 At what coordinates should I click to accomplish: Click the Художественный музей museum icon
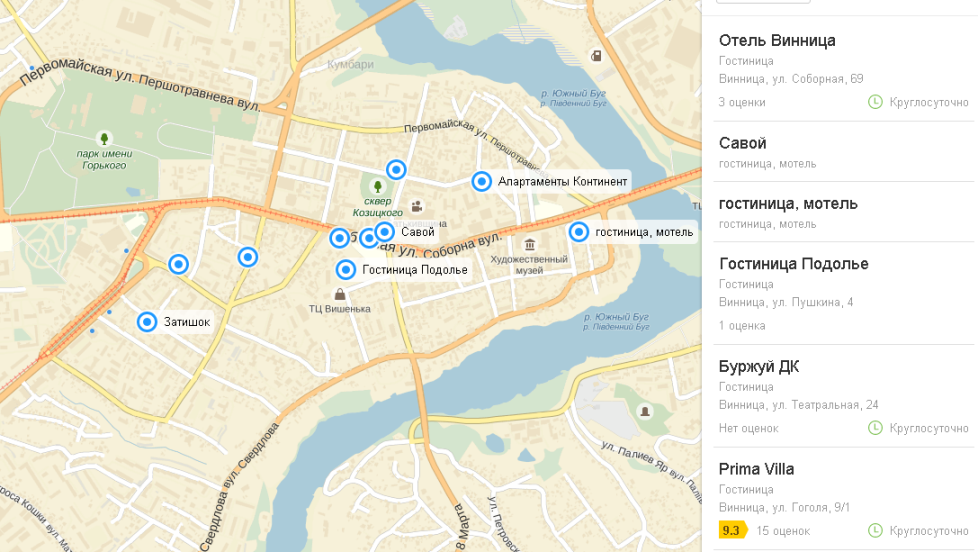click(x=530, y=245)
